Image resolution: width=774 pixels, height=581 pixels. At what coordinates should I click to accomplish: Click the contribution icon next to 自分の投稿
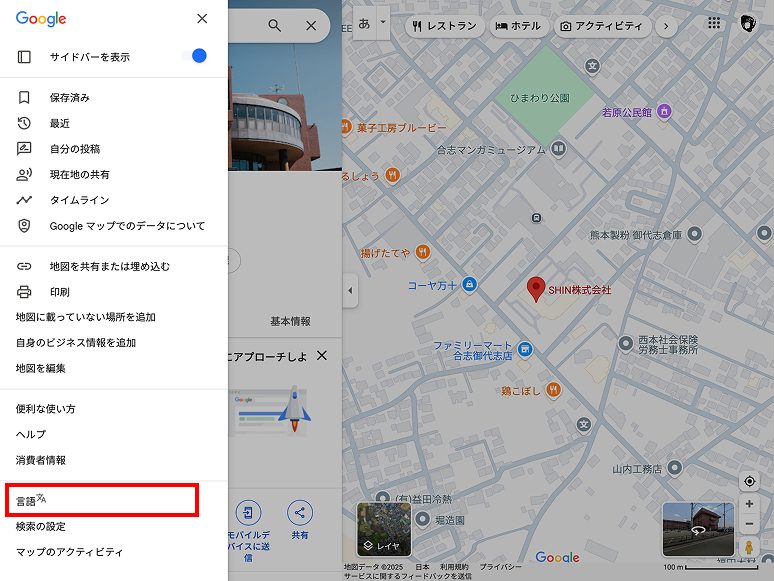24,149
